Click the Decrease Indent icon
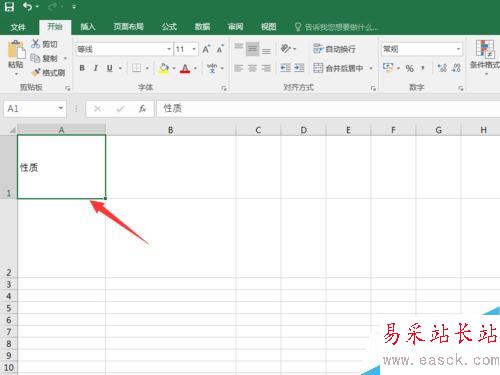This screenshot has height=375, width=500. point(285,68)
